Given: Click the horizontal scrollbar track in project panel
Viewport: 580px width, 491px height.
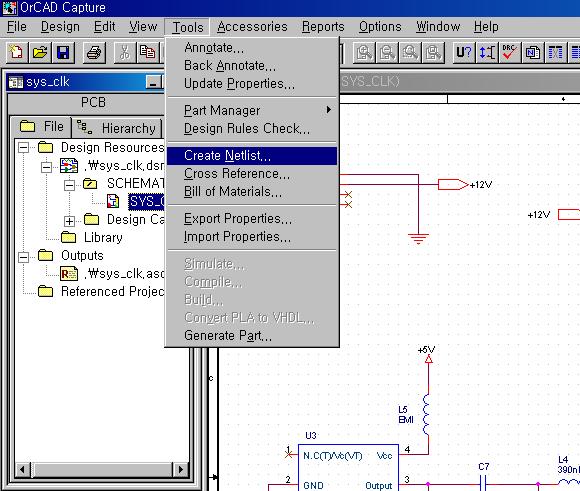Looking at the screenshot, I should pos(102,470).
